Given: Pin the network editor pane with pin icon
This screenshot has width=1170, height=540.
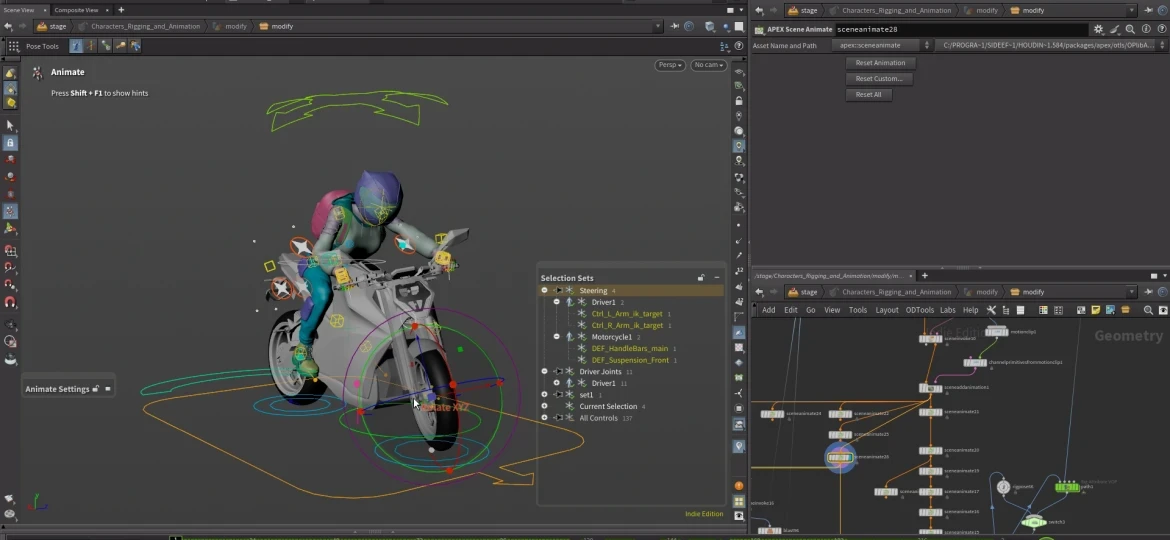Looking at the screenshot, I should (x=1149, y=292).
